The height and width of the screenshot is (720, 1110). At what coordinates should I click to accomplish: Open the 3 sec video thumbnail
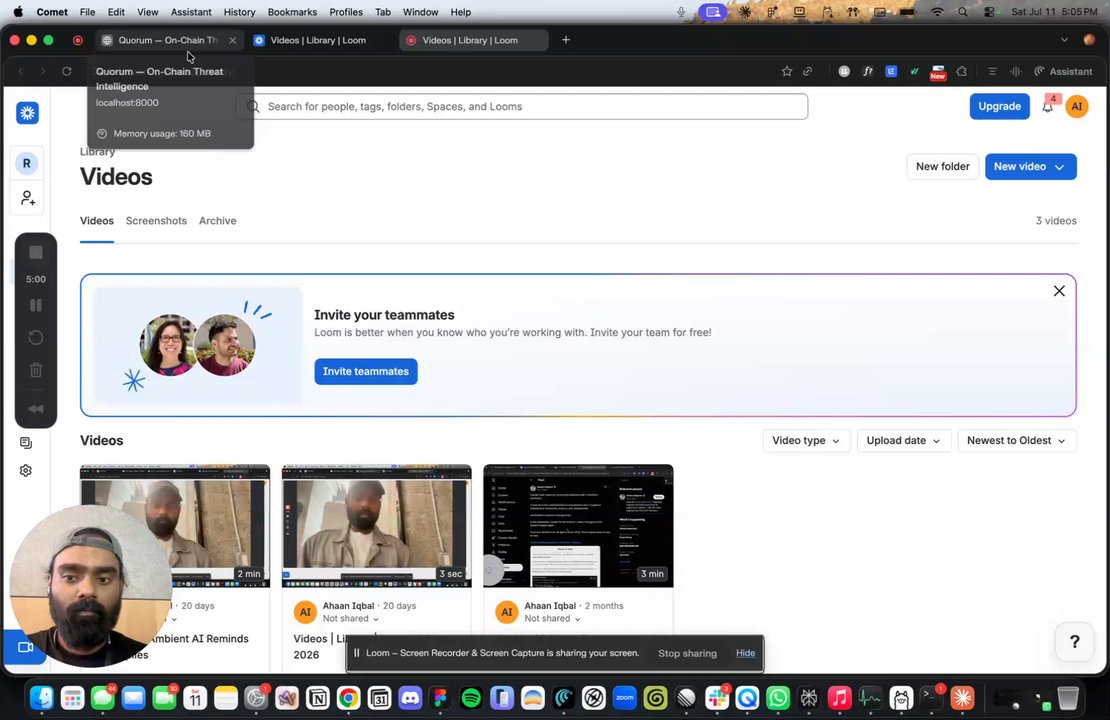pyautogui.click(x=377, y=526)
